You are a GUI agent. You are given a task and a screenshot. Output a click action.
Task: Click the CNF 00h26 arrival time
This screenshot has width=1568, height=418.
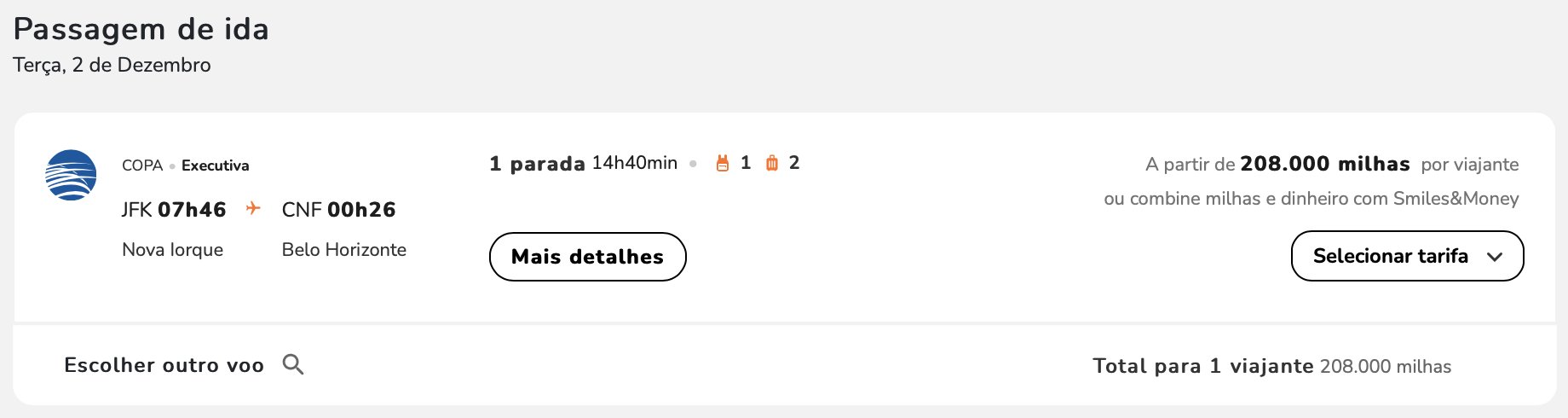[x=339, y=210]
